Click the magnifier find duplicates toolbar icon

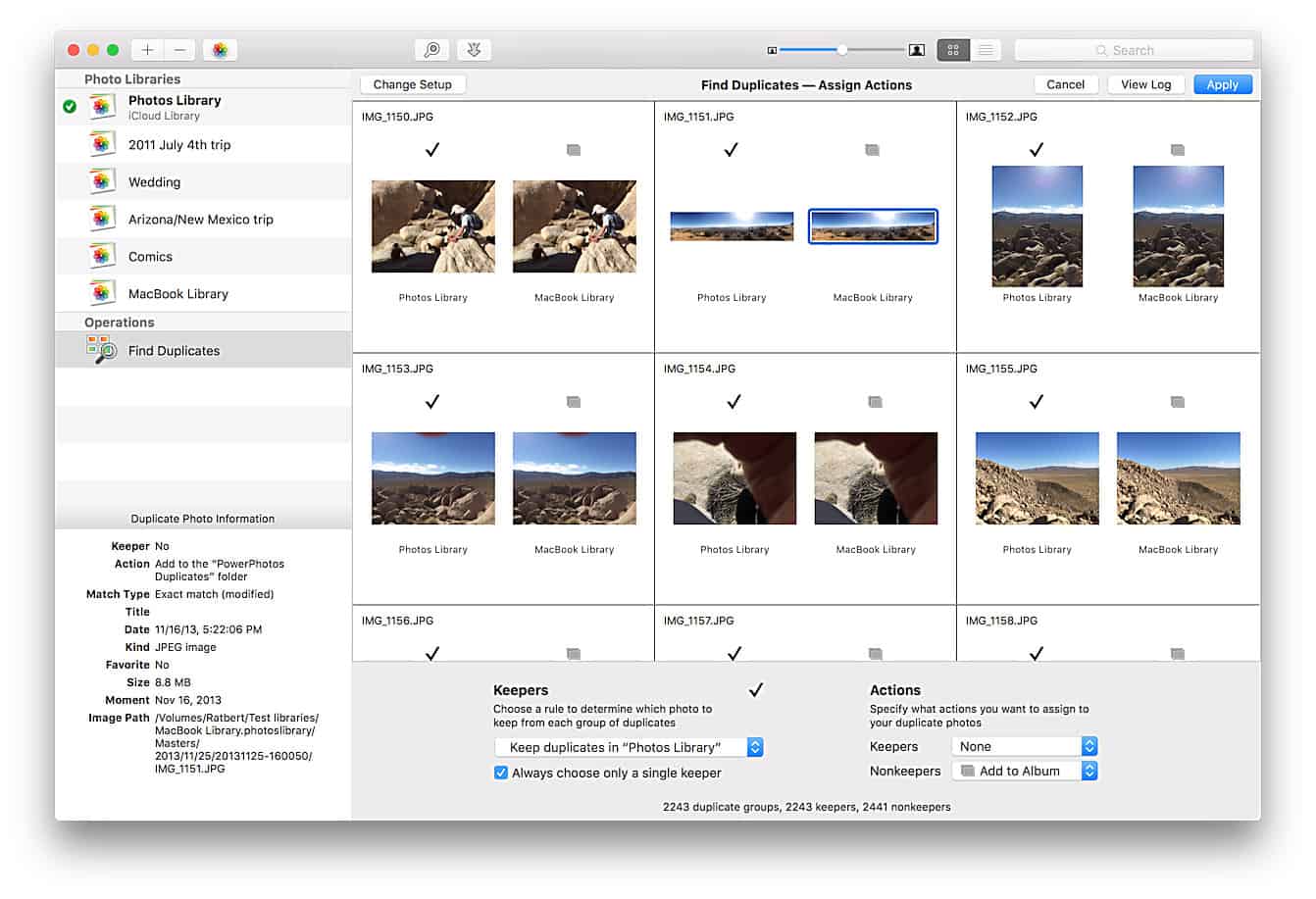[431, 50]
